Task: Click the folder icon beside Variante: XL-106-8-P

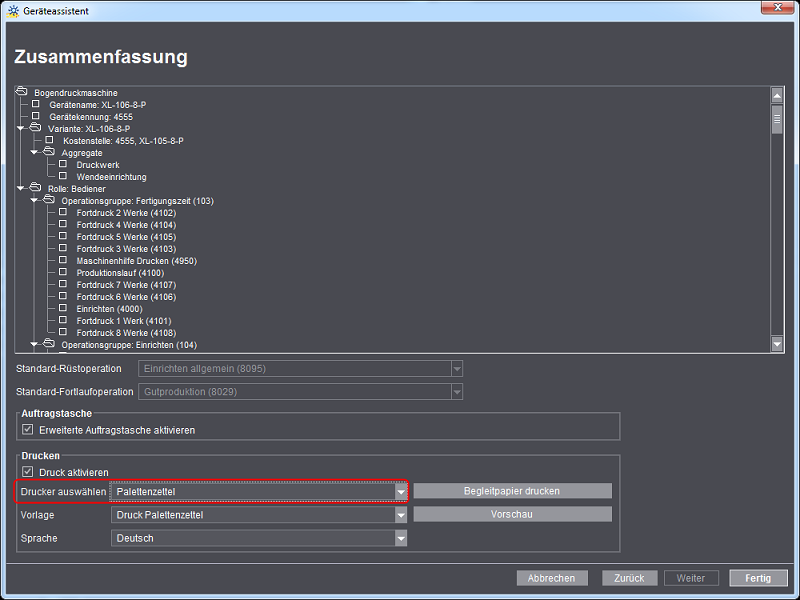Action: (x=36, y=128)
